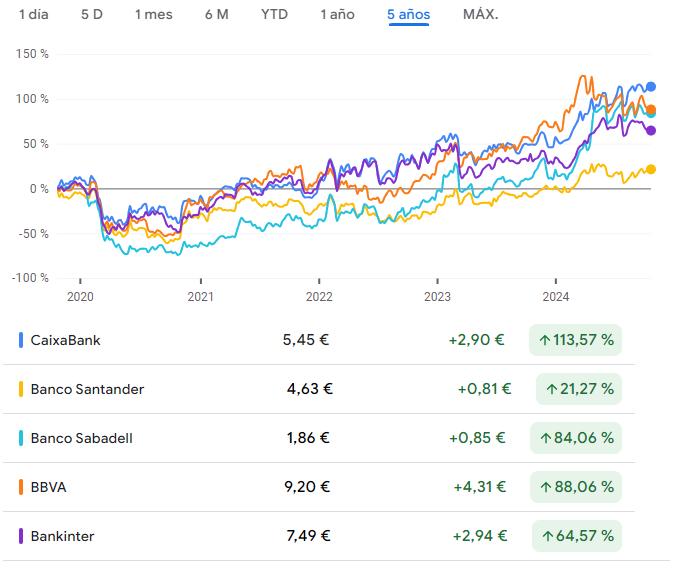Select the YTD range tab
Viewport: 673px width, 576px height.
tap(274, 14)
